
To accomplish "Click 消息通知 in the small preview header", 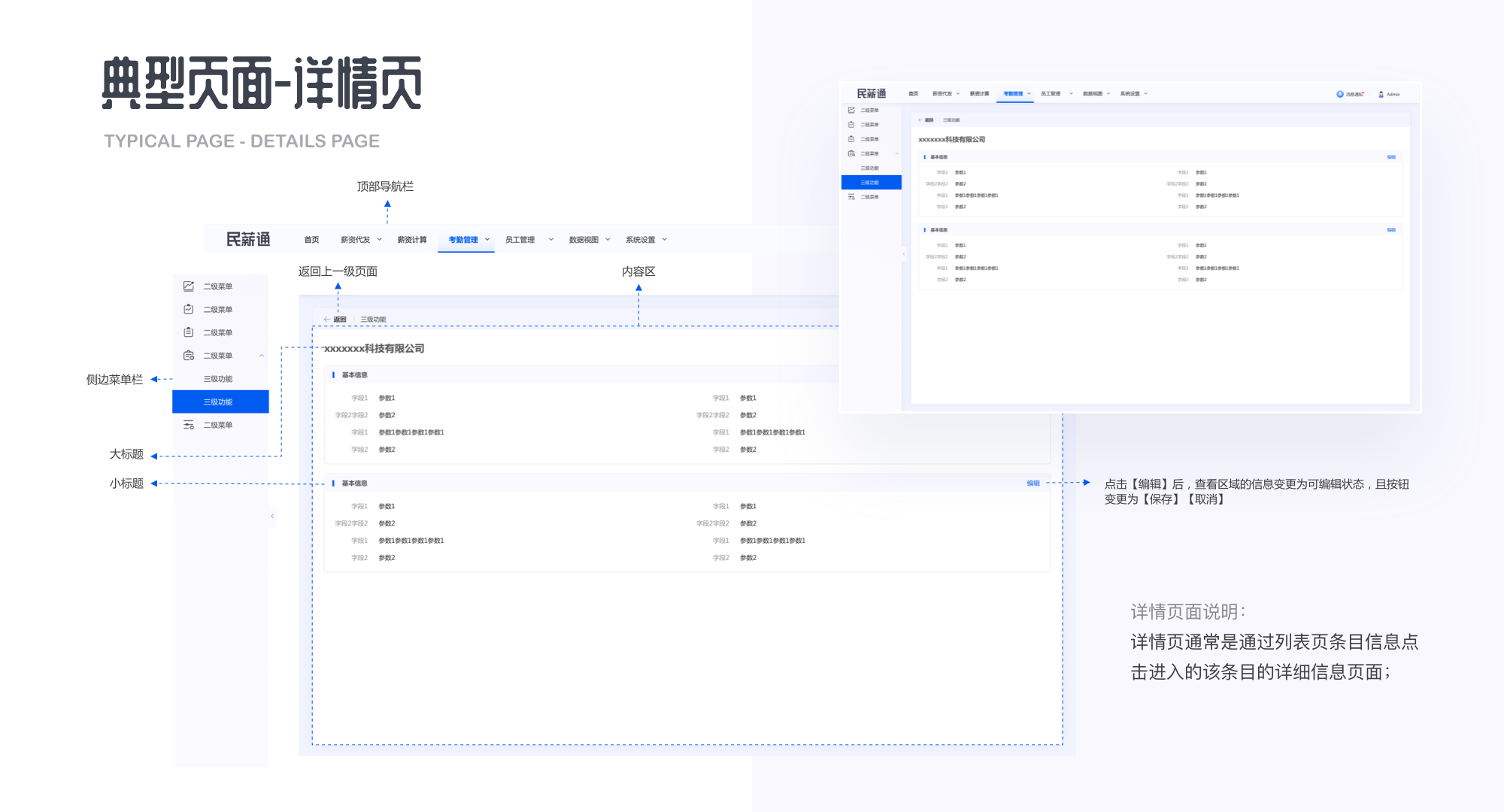I will 1355,94.
